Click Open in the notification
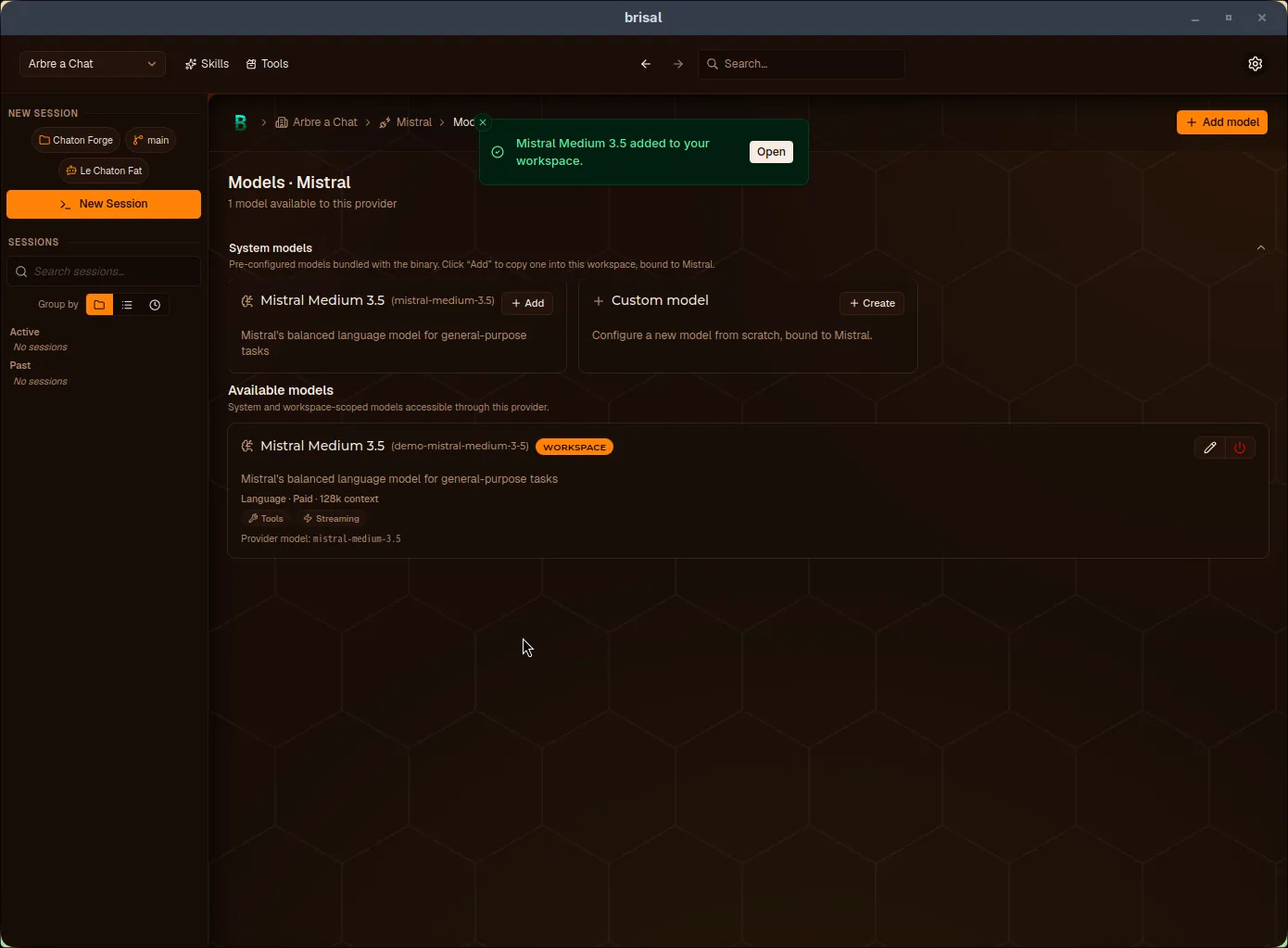1288x948 pixels. pos(771,152)
